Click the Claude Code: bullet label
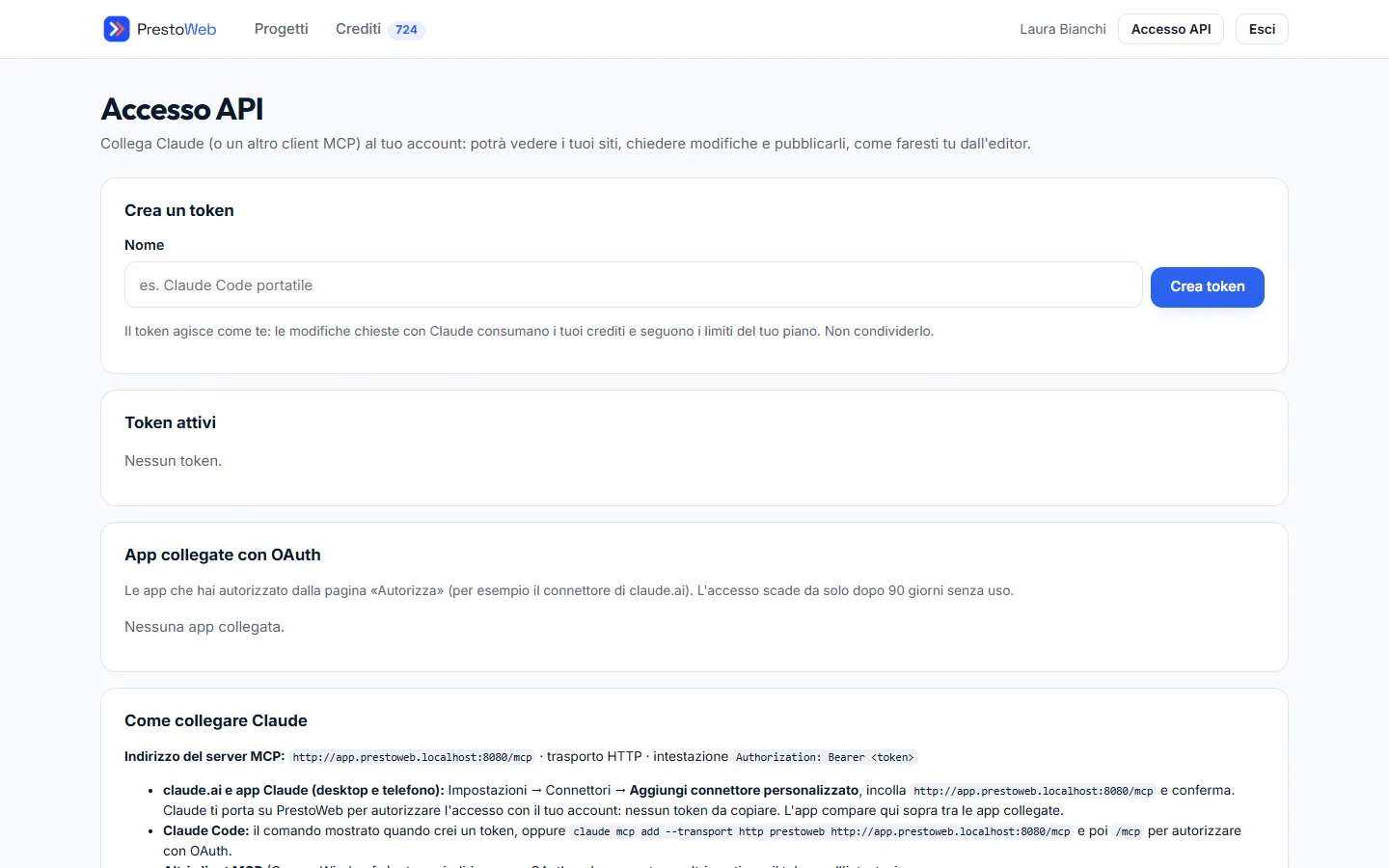This screenshot has width=1389, height=868. 206,830
